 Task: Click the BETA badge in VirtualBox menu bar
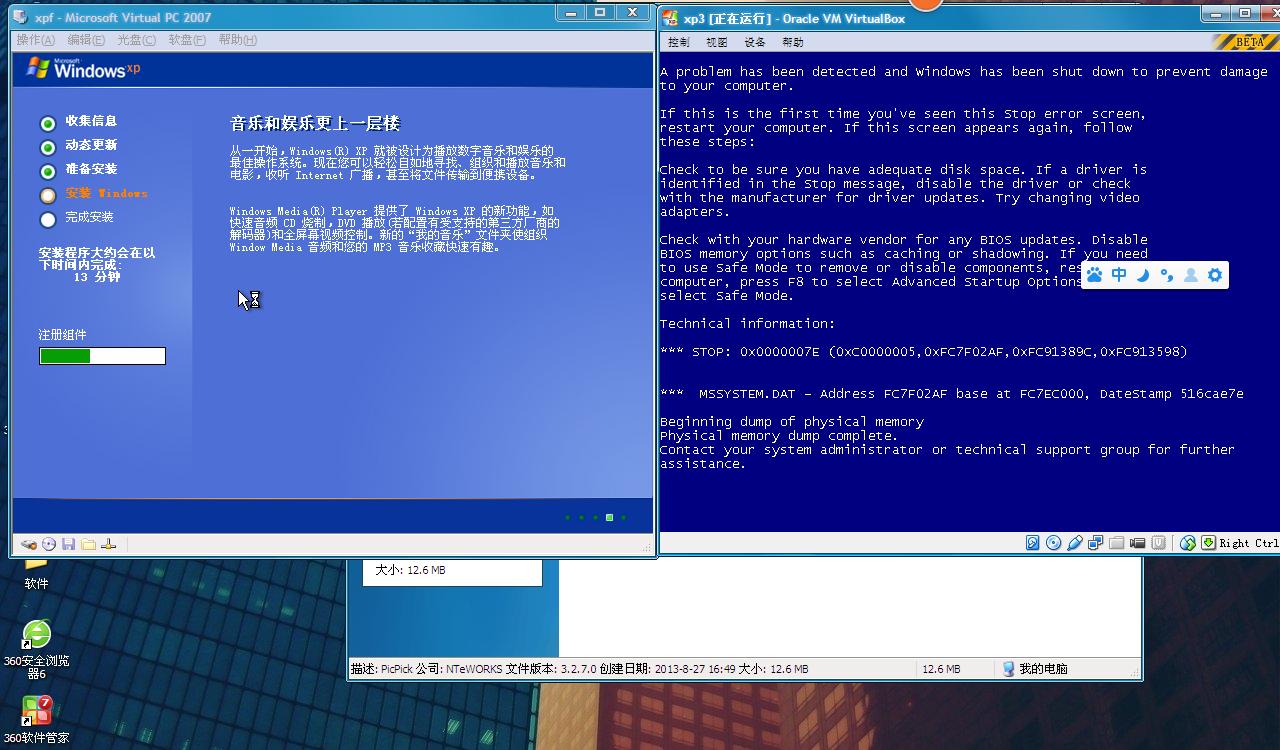1245,42
